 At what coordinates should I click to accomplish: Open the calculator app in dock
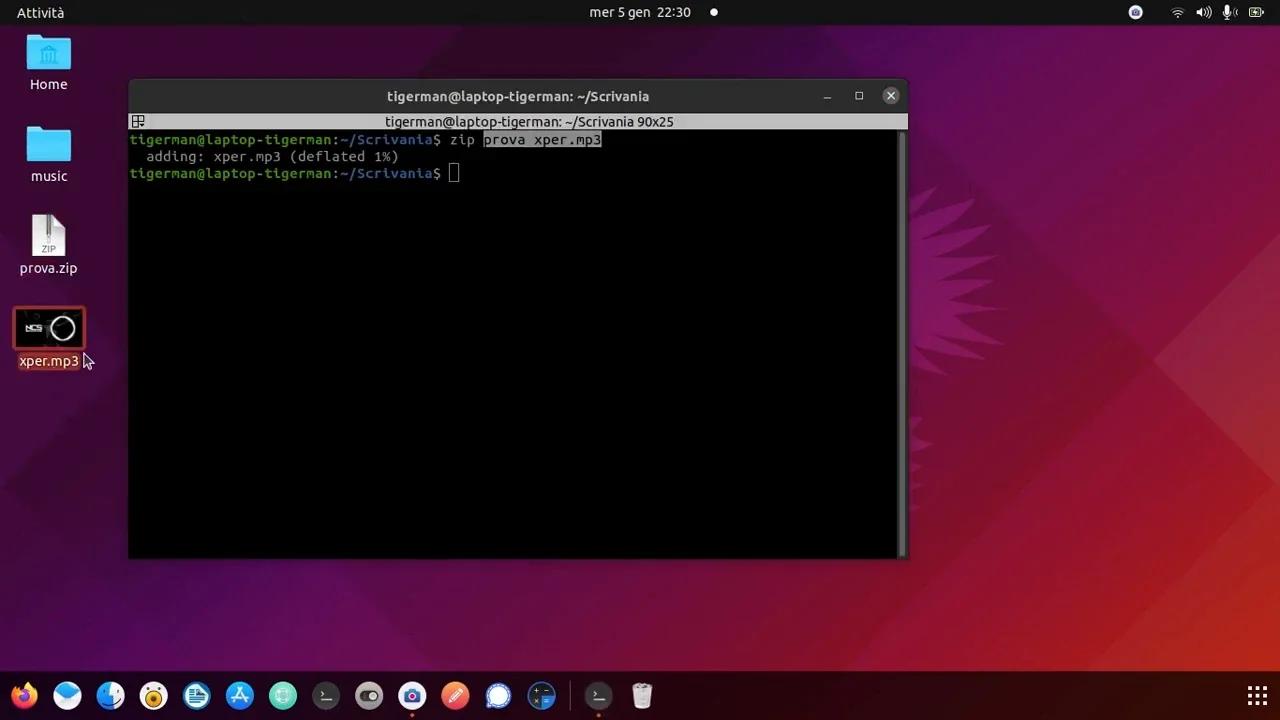541,695
